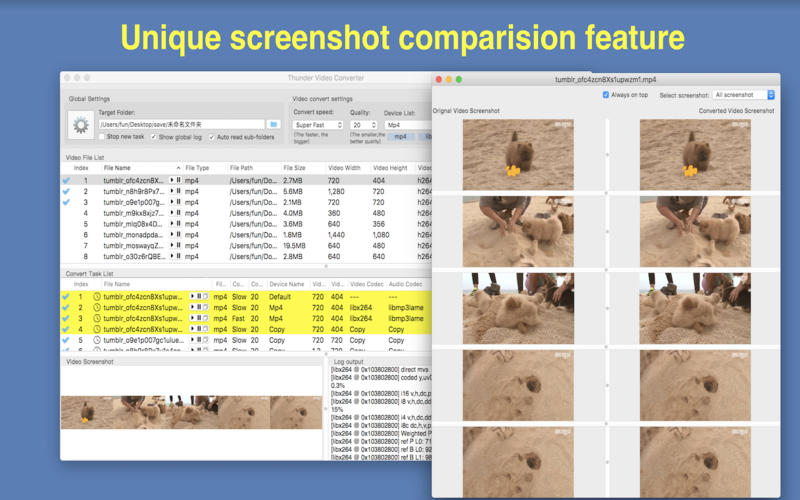Open the Quality dropdown showing 20

pos(363,125)
